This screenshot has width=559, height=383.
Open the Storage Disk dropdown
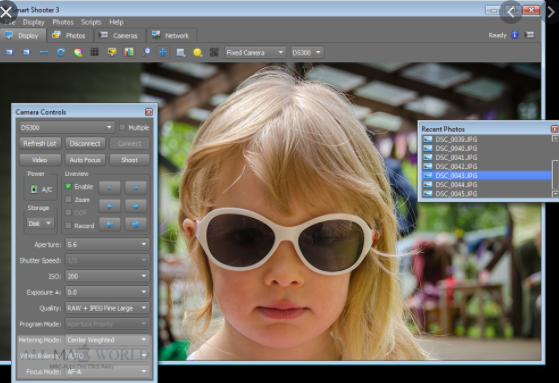40,223
